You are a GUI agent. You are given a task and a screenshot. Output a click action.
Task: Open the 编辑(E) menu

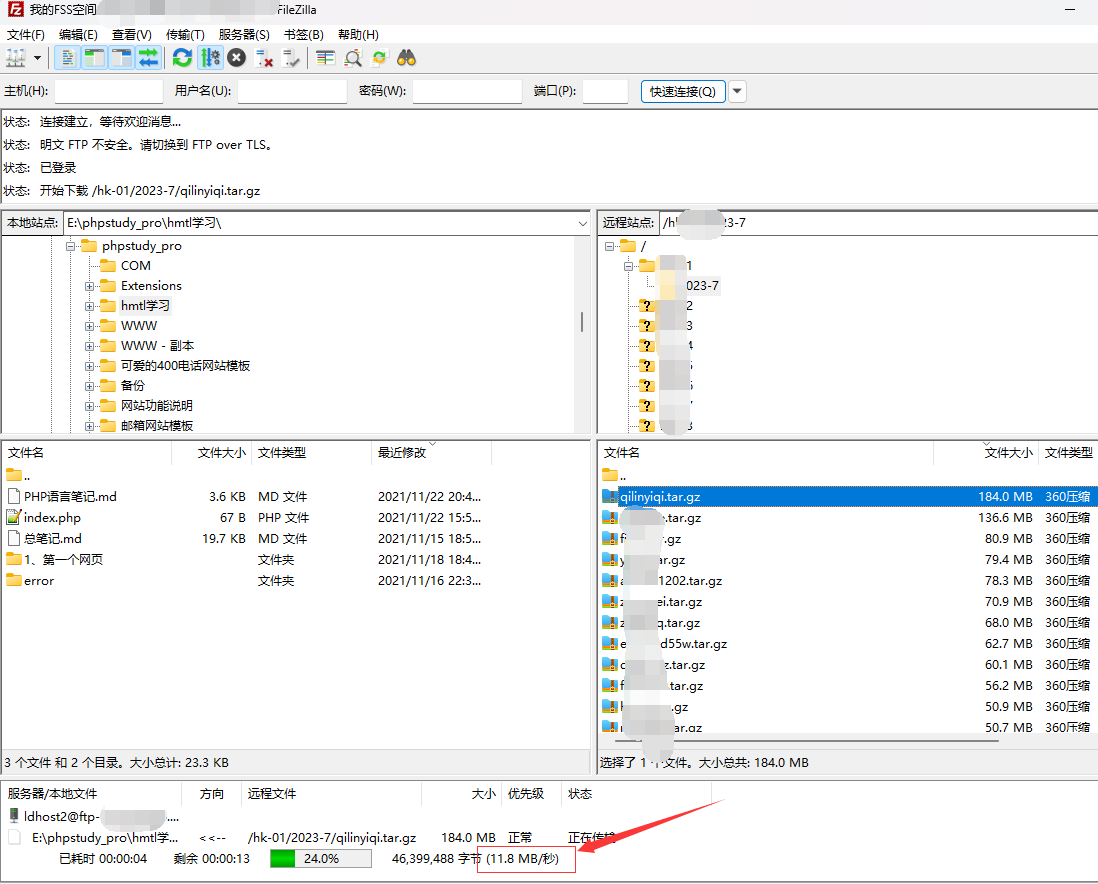tap(78, 34)
